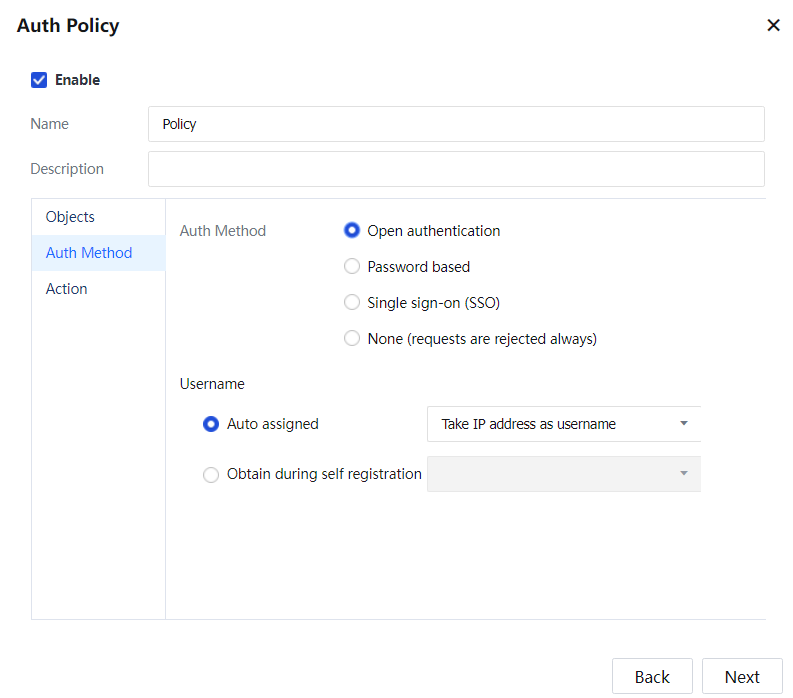The height and width of the screenshot is (698, 793).
Task: Select Open authentication radio button
Action: tap(352, 231)
